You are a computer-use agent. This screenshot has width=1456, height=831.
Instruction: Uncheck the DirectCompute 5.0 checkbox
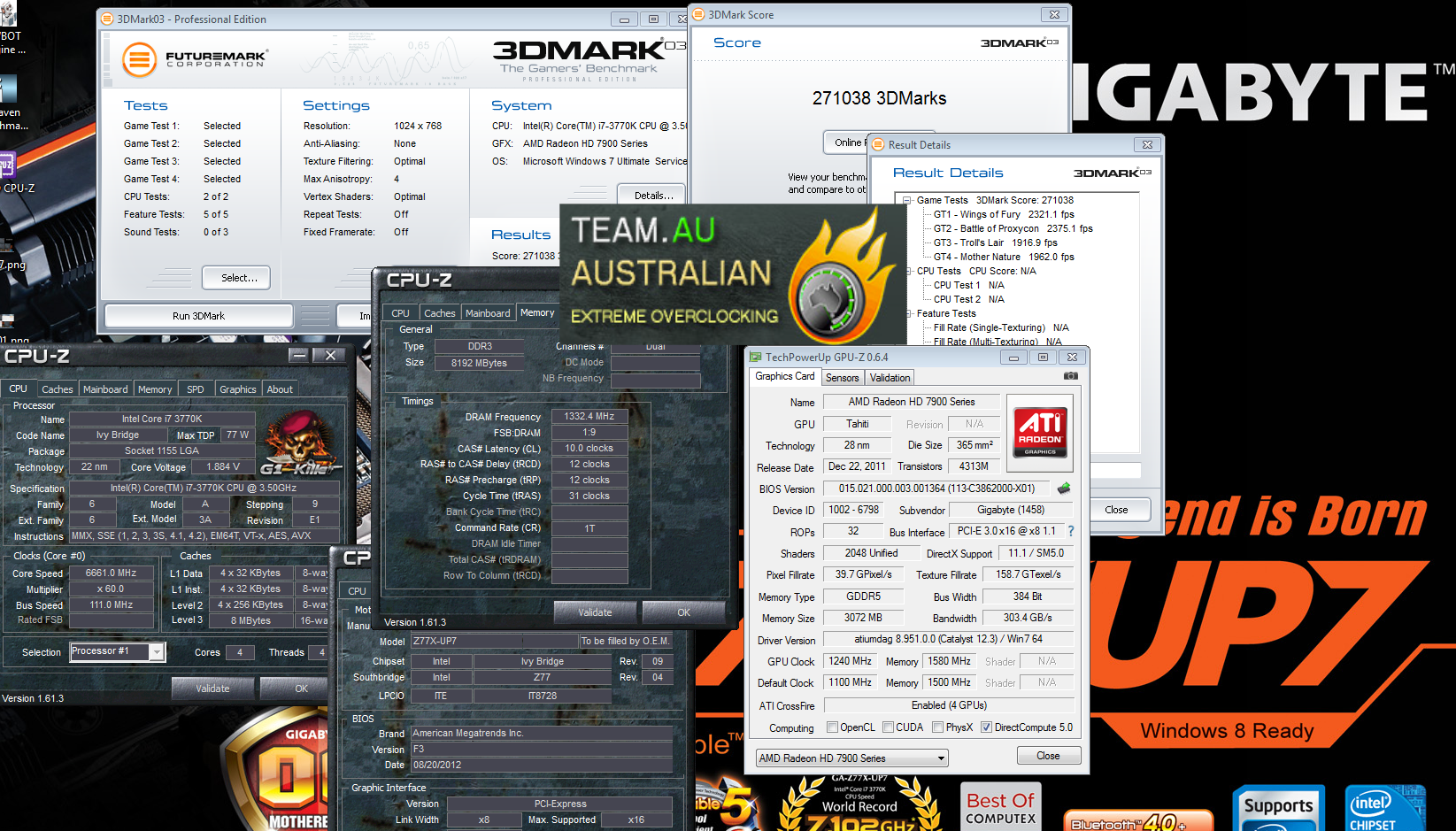pyautogui.click(x=986, y=727)
